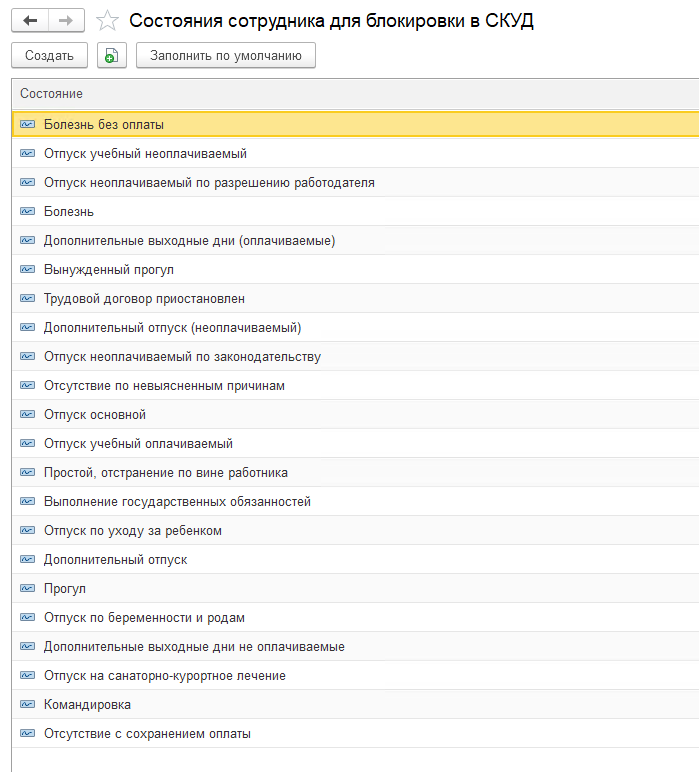Screen dimensions: 699x772
Task: Click the copy-create document icon button
Action: click(112, 56)
